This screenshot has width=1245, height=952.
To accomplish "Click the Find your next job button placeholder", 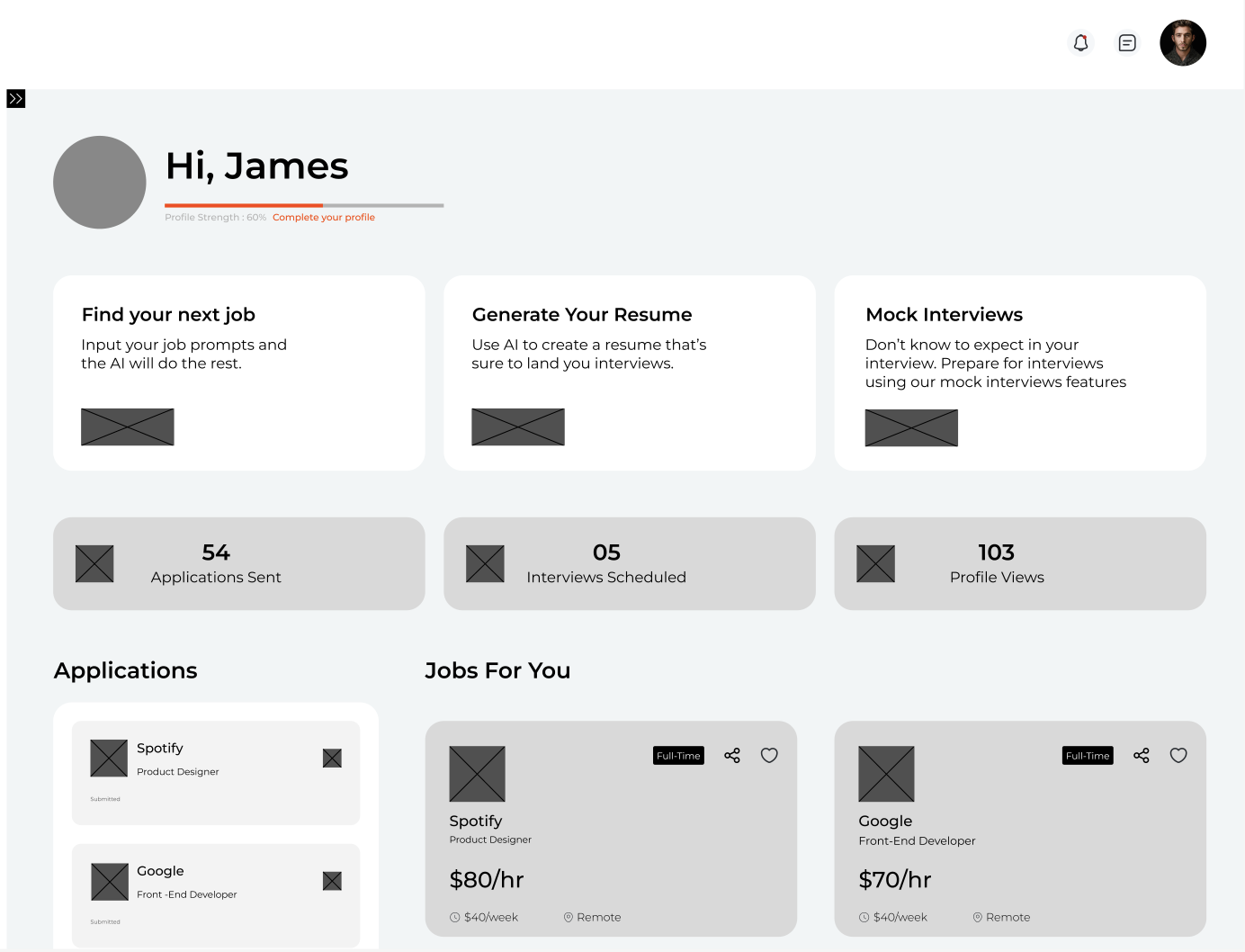I will click(128, 427).
